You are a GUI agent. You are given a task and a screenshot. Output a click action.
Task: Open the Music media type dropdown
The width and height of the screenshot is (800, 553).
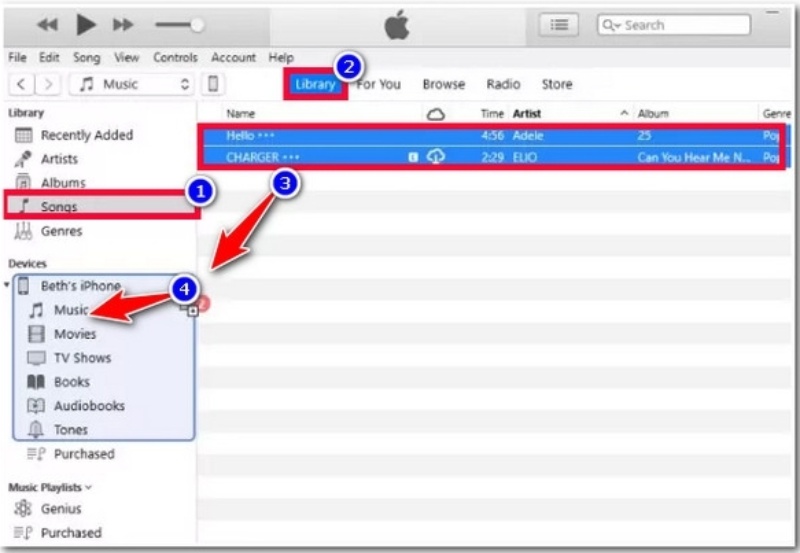click(x=133, y=85)
